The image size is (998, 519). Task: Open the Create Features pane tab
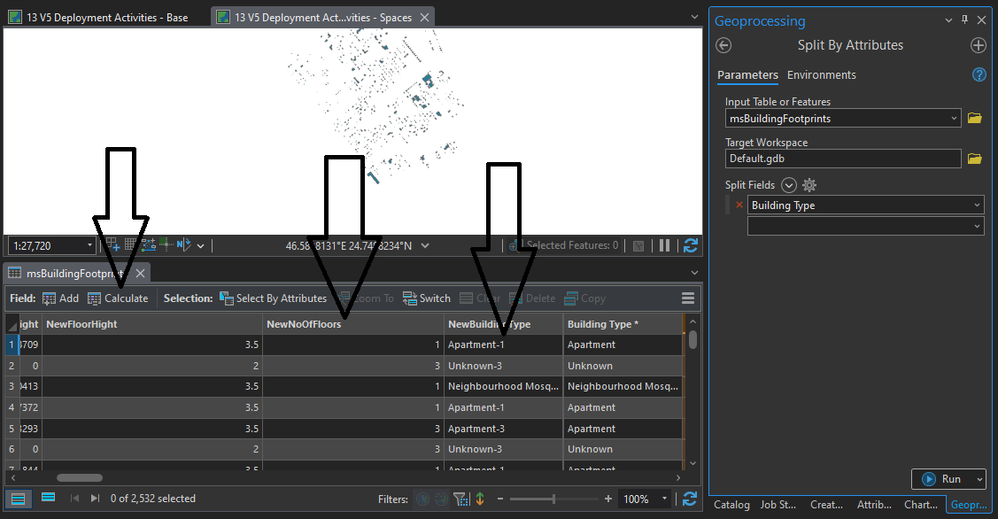coord(826,504)
